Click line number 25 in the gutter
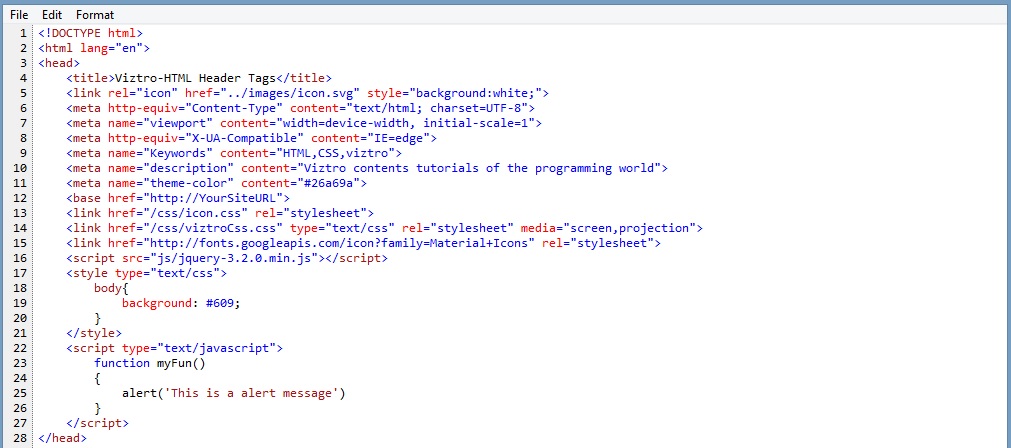1011x448 pixels. pyautogui.click(x=20, y=393)
